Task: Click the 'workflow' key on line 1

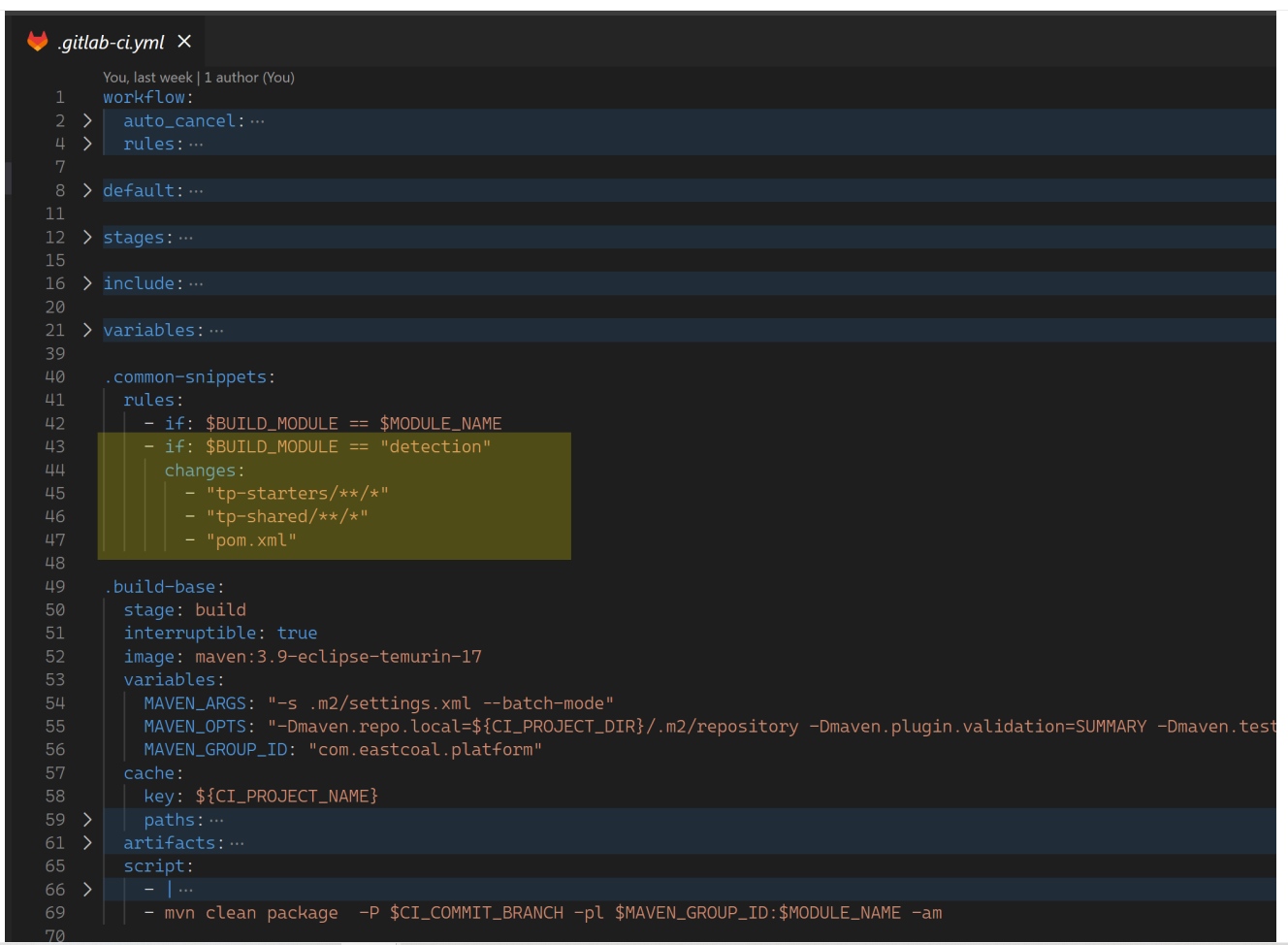Action: click(144, 97)
